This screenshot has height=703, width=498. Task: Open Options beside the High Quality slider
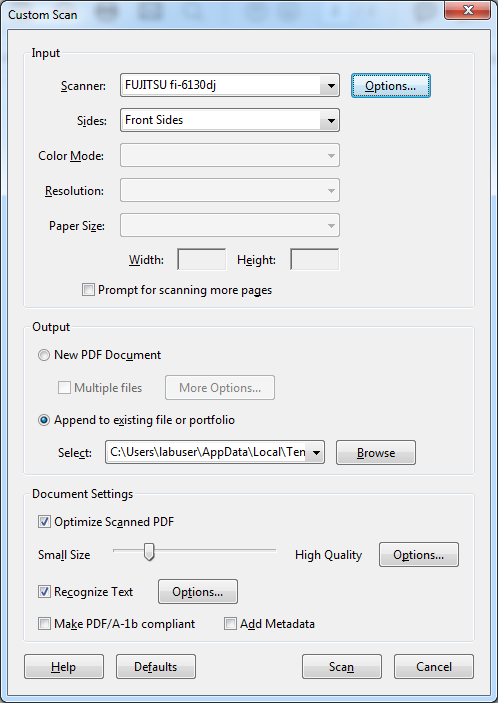(419, 555)
